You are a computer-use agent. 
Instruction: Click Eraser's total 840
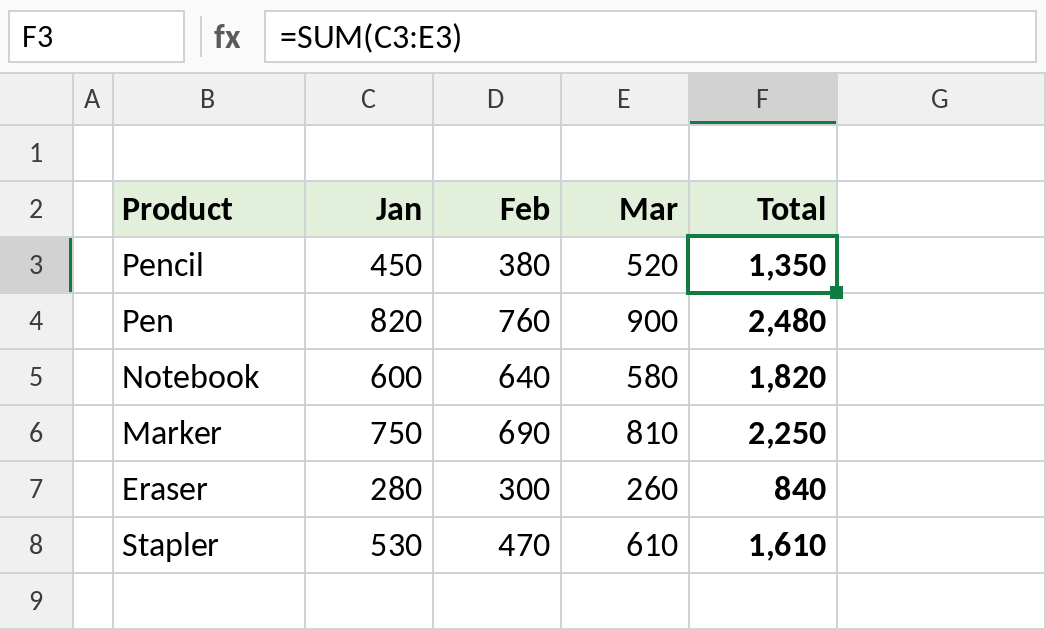(x=763, y=489)
